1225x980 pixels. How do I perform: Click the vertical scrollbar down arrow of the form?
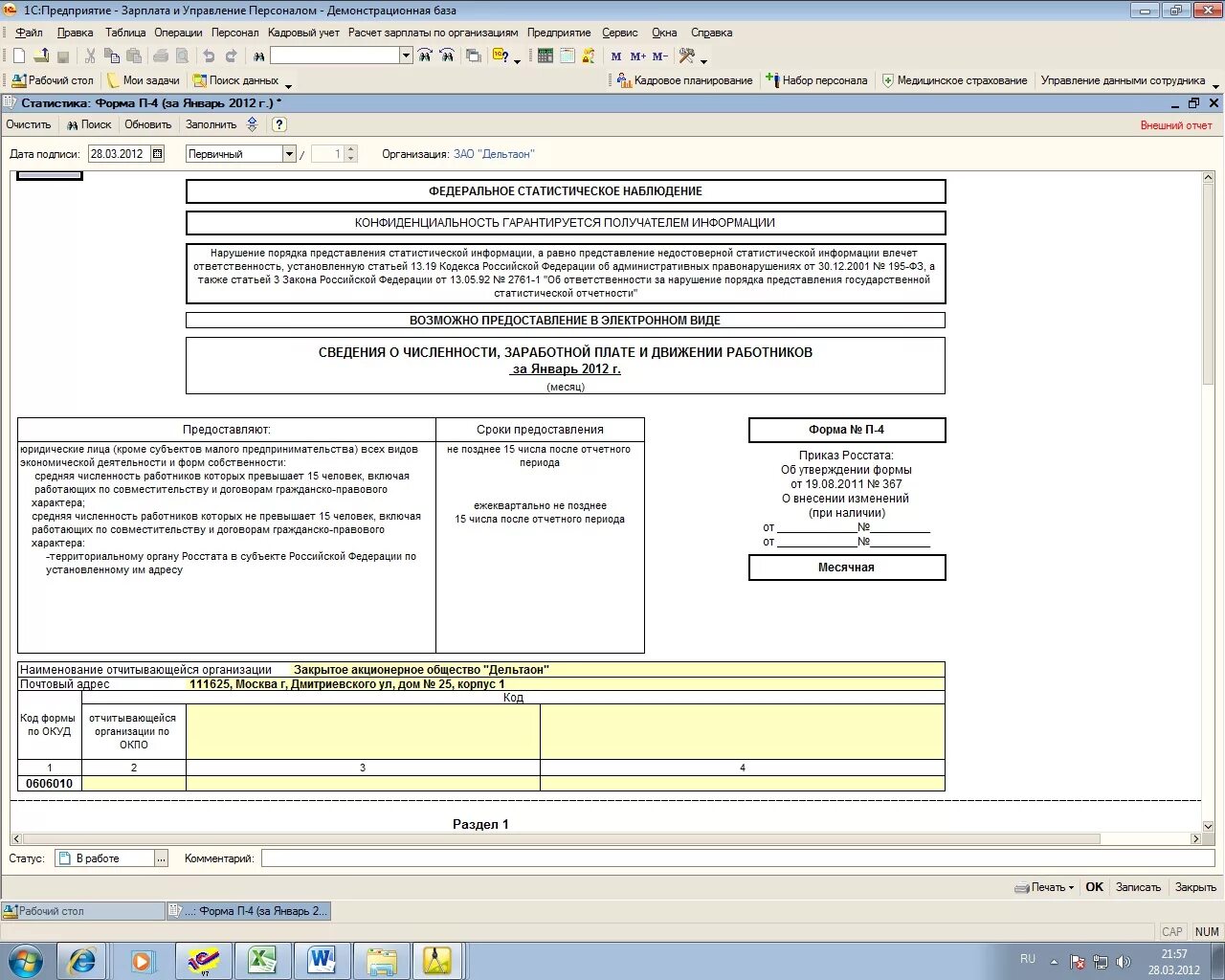(x=1208, y=826)
